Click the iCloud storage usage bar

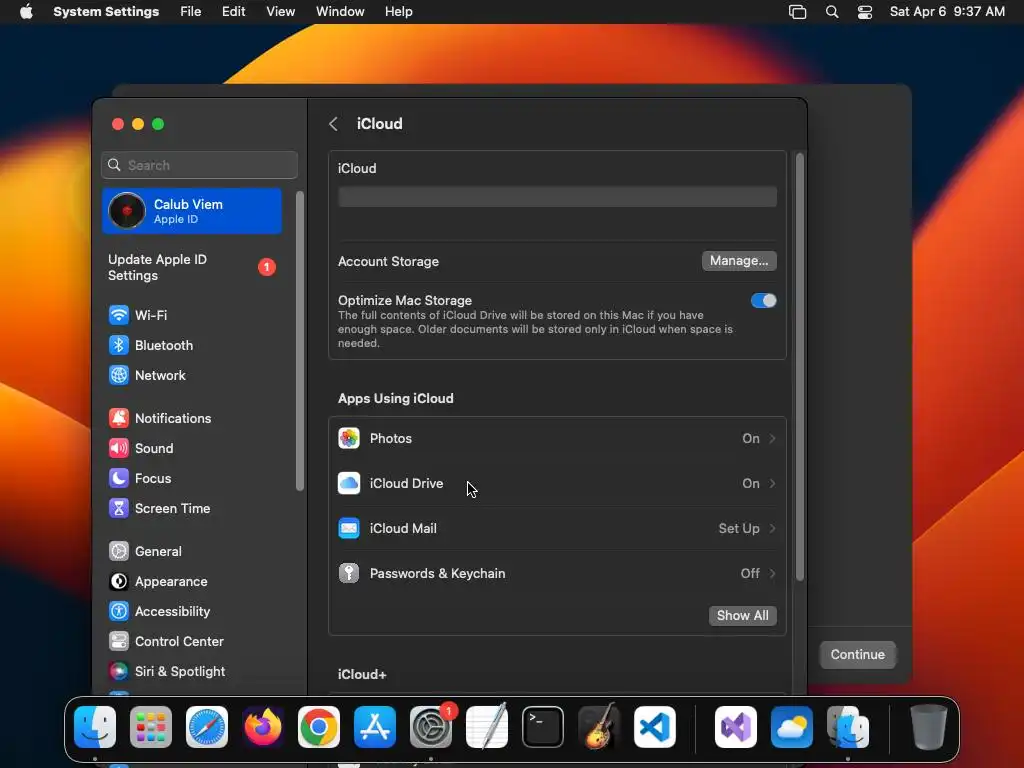coord(557,197)
